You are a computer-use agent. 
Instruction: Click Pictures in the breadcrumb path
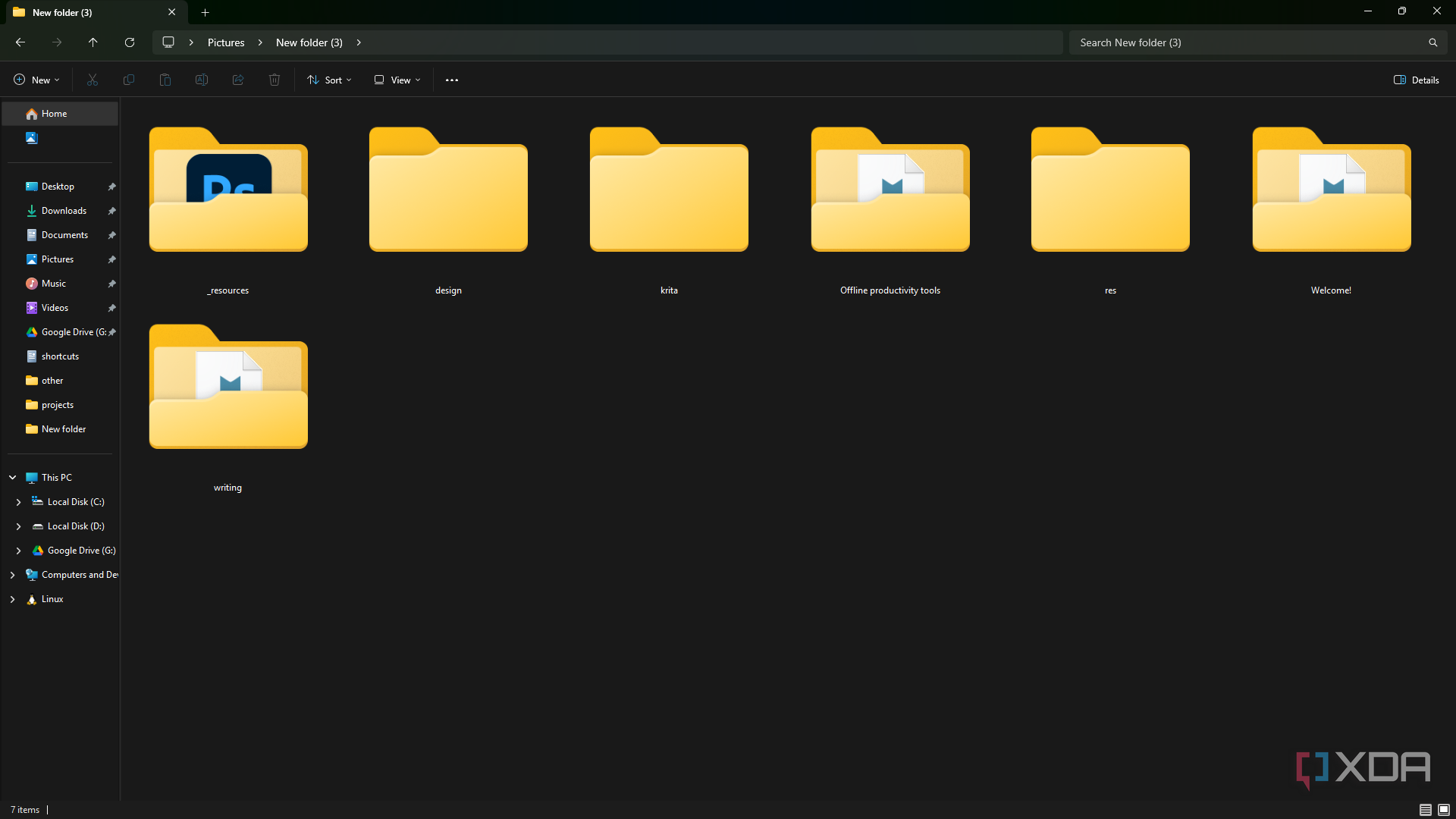(x=226, y=42)
